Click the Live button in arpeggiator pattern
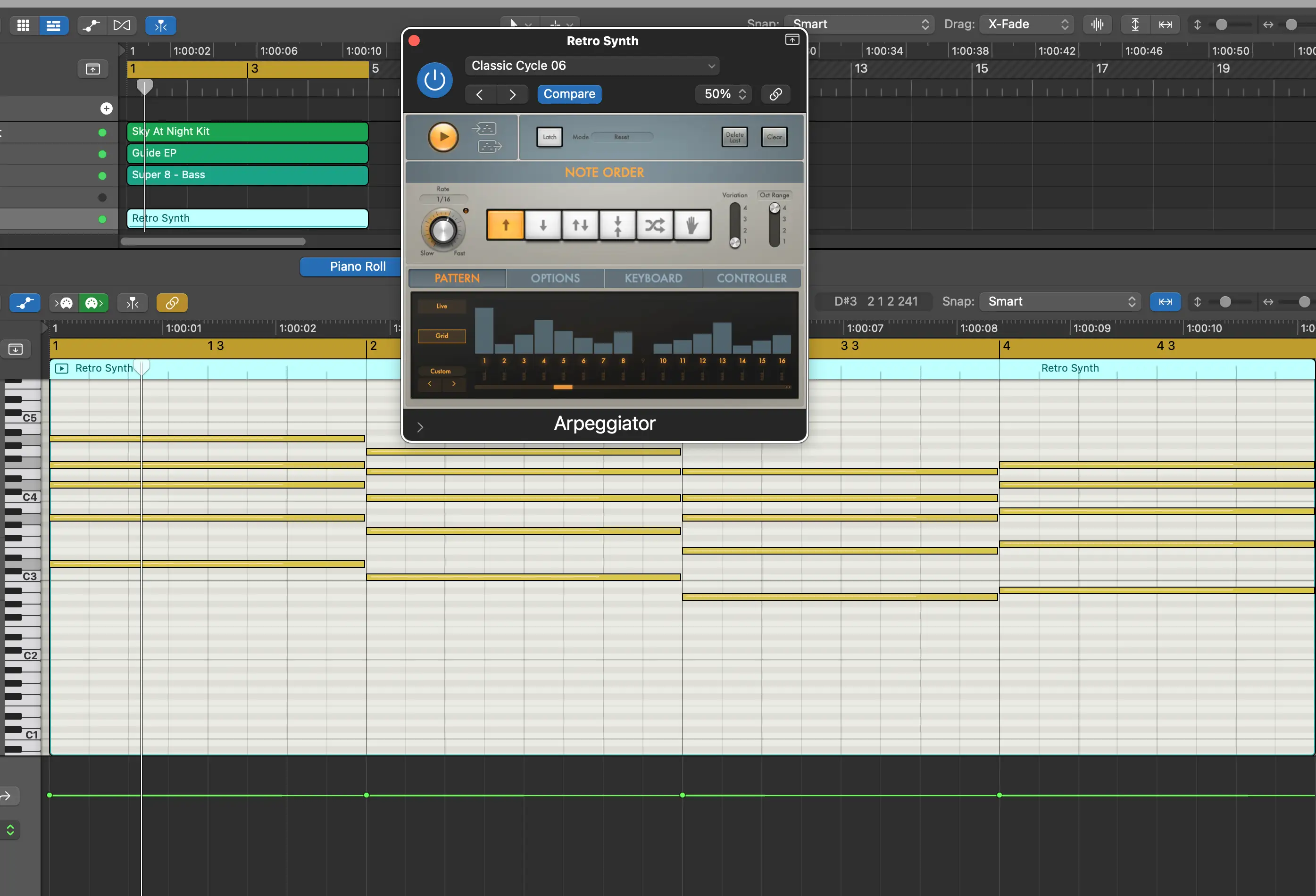 tap(441, 306)
